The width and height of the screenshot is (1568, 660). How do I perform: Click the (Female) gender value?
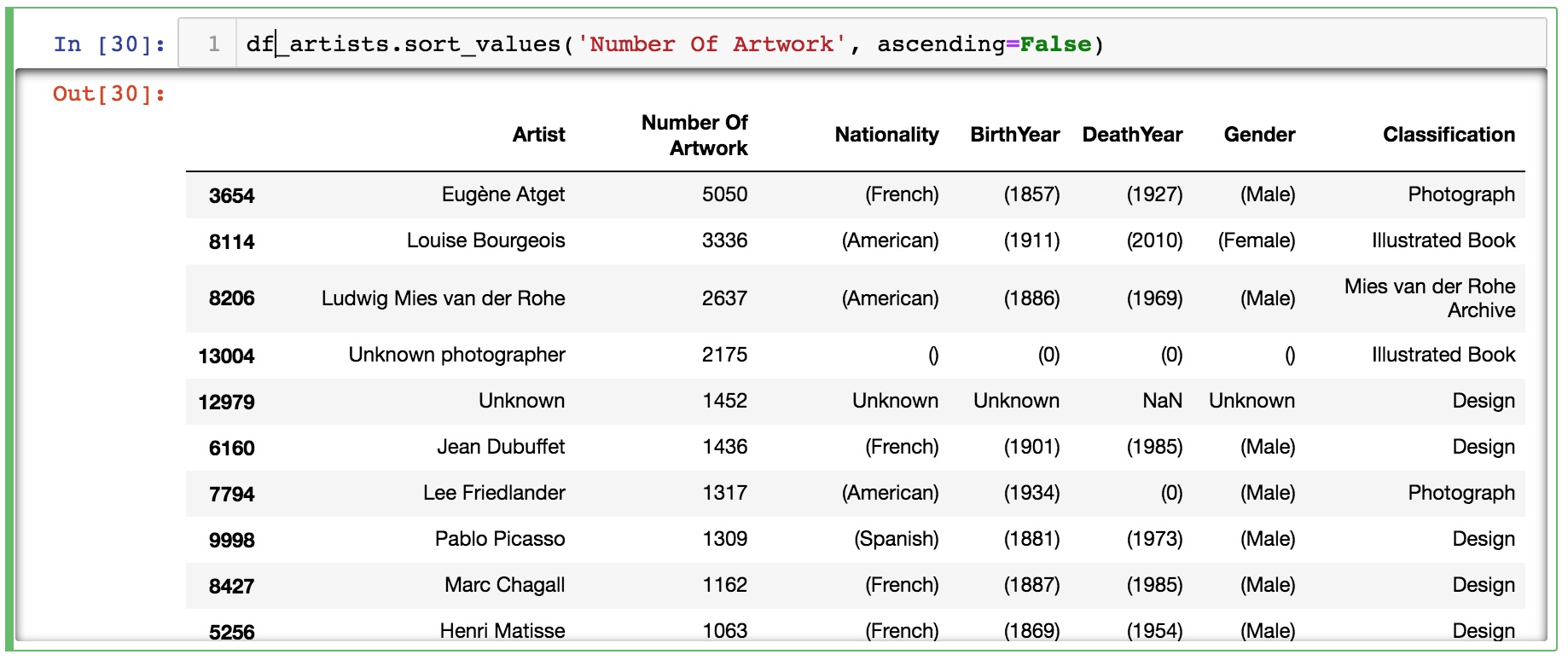1256,240
